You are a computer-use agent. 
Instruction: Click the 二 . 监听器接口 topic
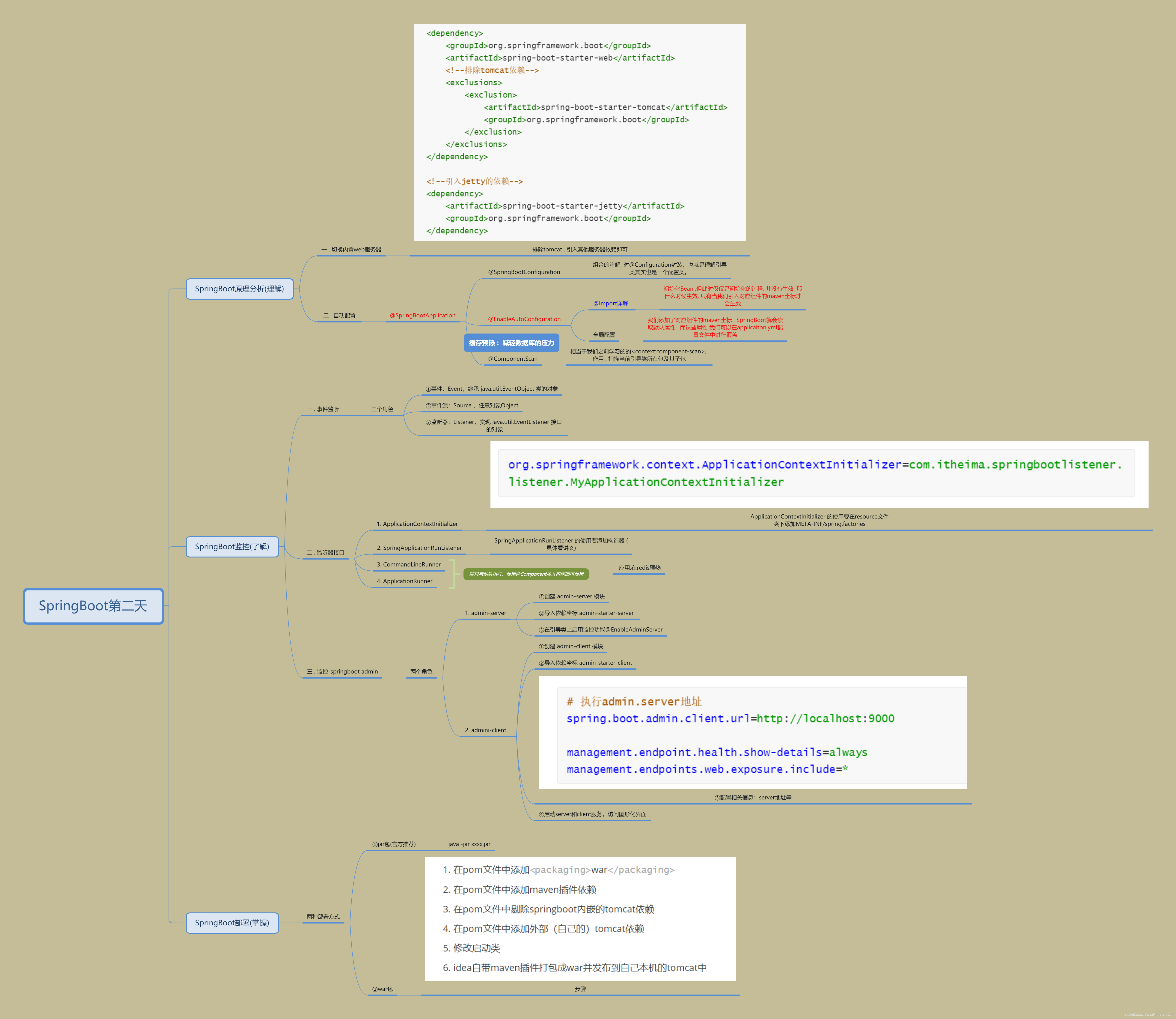325,553
